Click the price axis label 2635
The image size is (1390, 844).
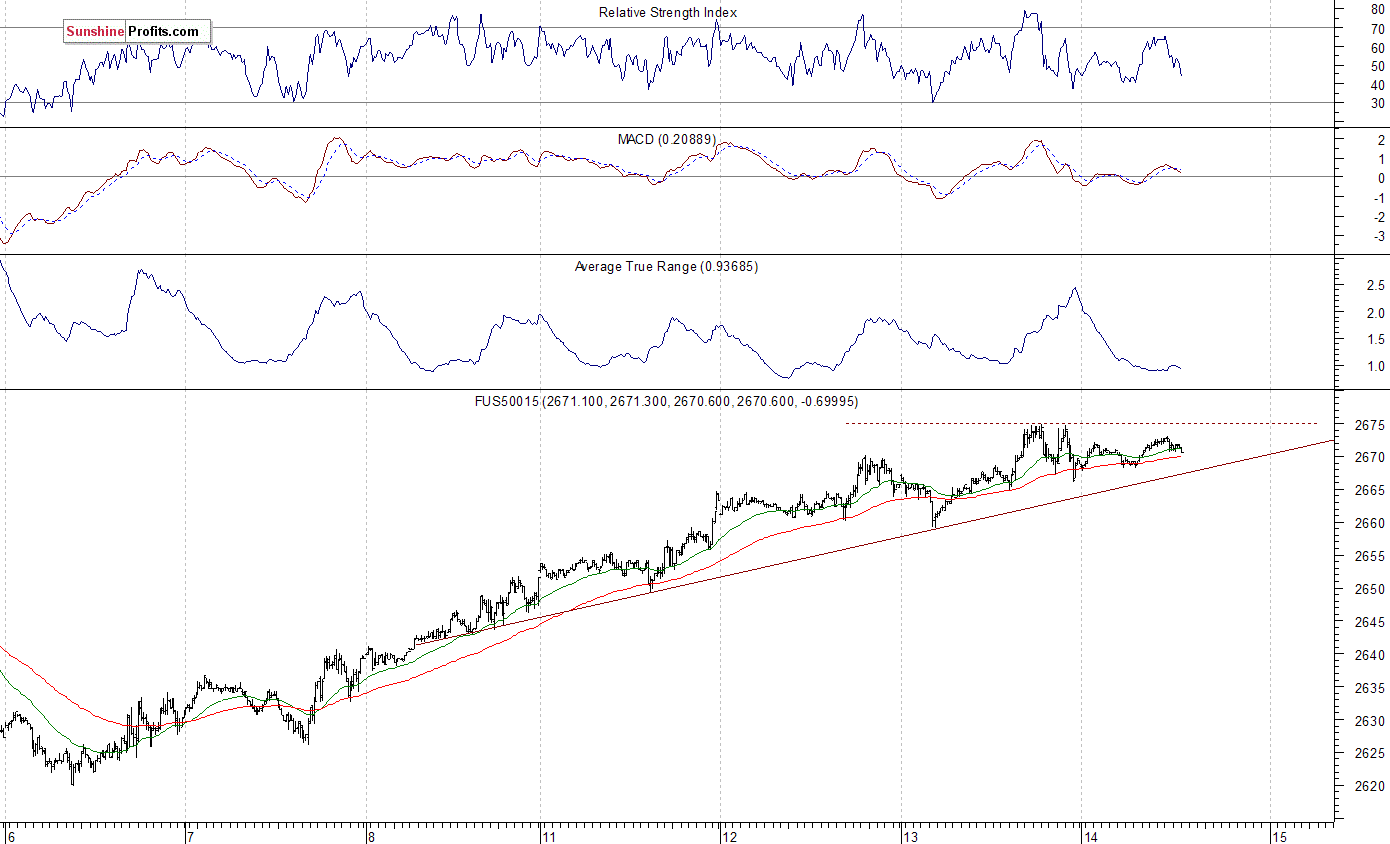(x=1370, y=689)
